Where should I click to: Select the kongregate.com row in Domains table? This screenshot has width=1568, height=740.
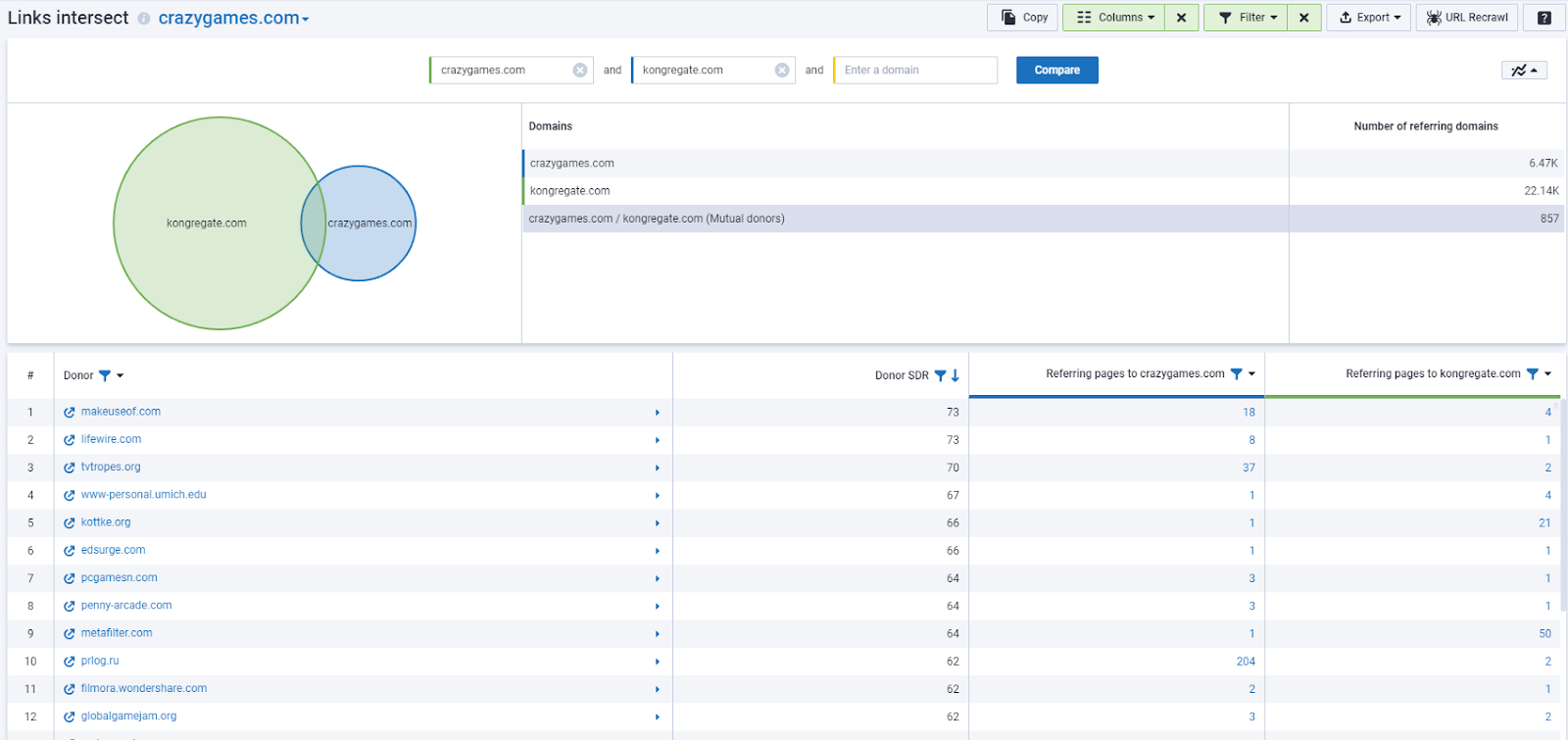coord(1043,190)
